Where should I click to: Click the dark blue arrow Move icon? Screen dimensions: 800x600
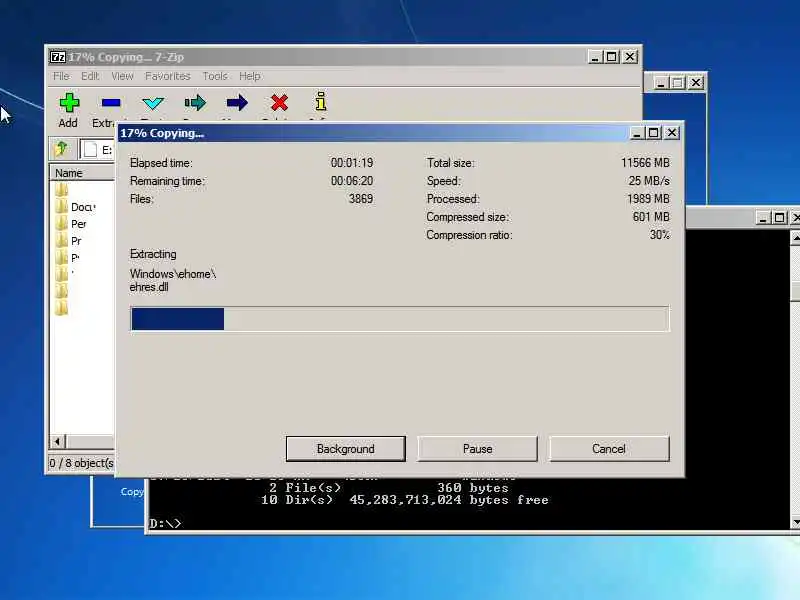pyautogui.click(x=237, y=103)
